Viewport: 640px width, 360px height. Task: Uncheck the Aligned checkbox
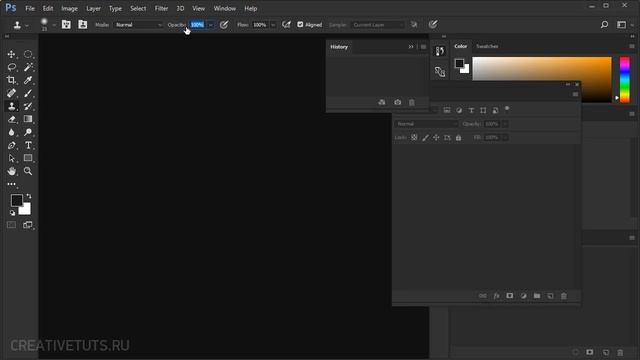click(x=300, y=25)
